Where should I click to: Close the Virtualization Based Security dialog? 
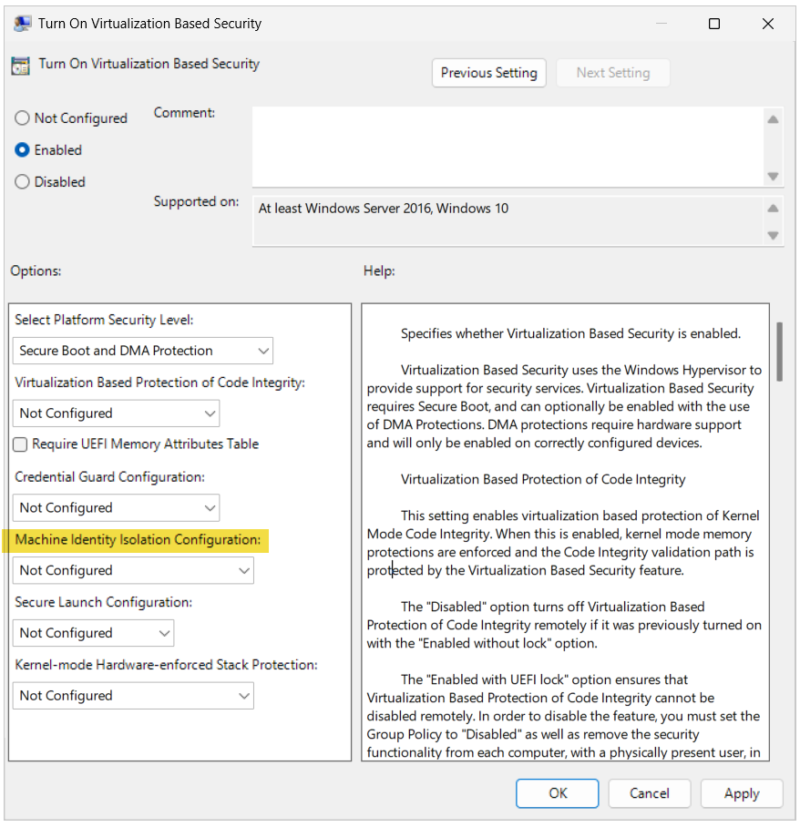[x=768, y=24]
